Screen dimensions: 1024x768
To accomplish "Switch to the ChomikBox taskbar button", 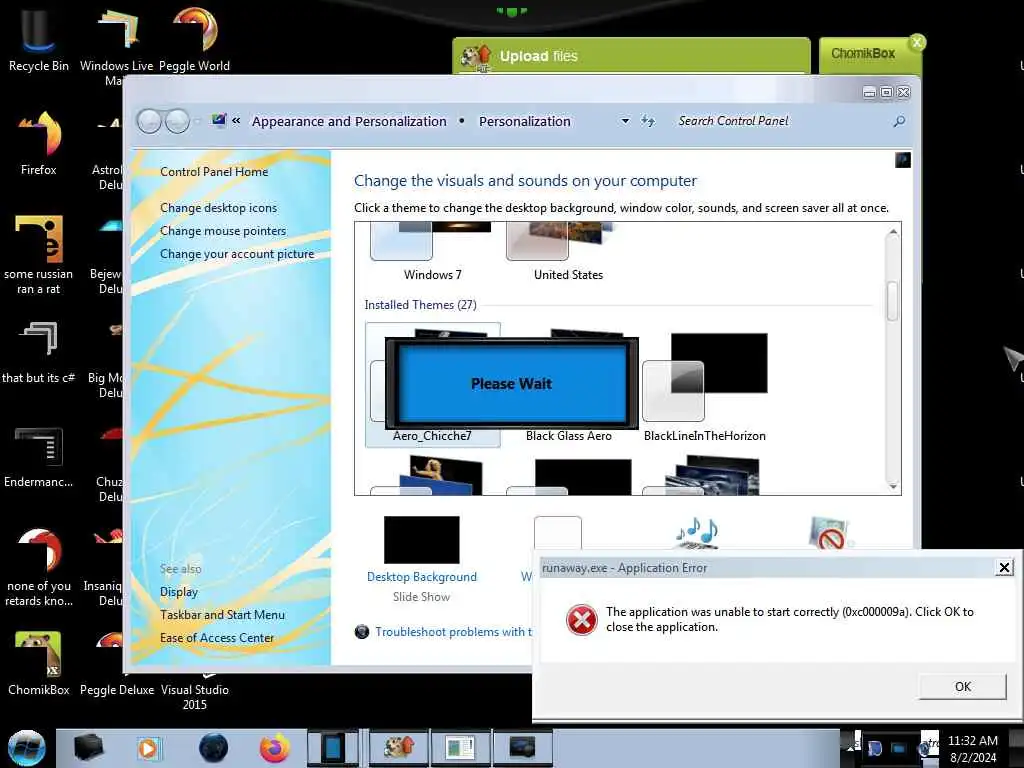I will pyautogui.click(x=398, y=748).
